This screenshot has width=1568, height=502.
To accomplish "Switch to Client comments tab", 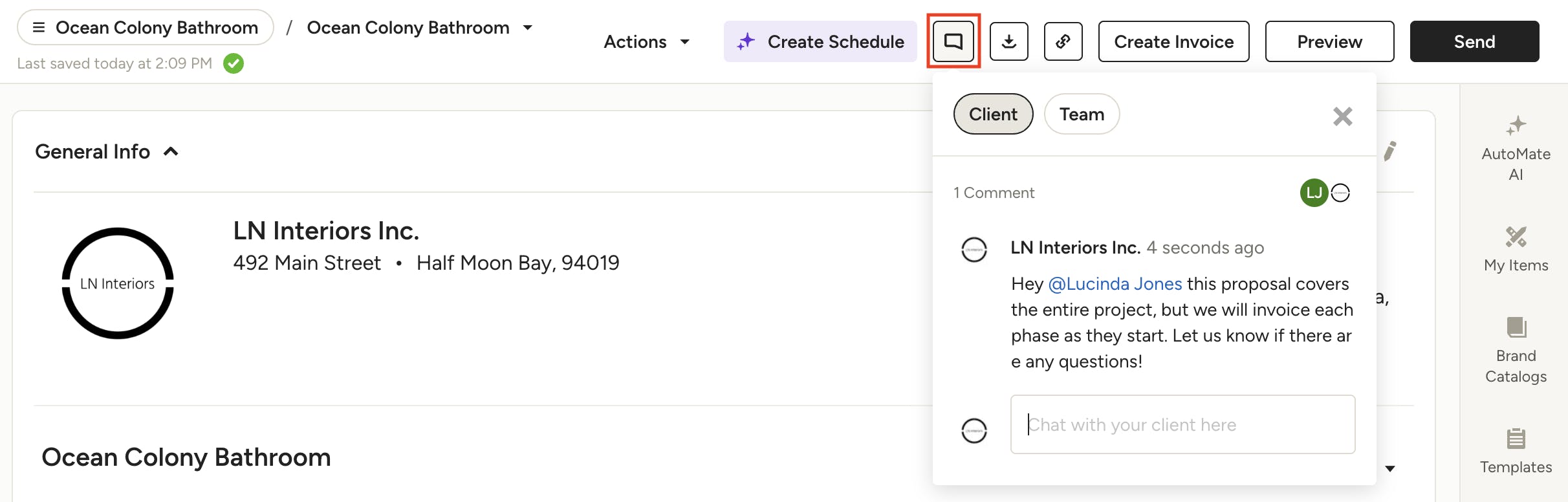I will [x=993, y=114].
